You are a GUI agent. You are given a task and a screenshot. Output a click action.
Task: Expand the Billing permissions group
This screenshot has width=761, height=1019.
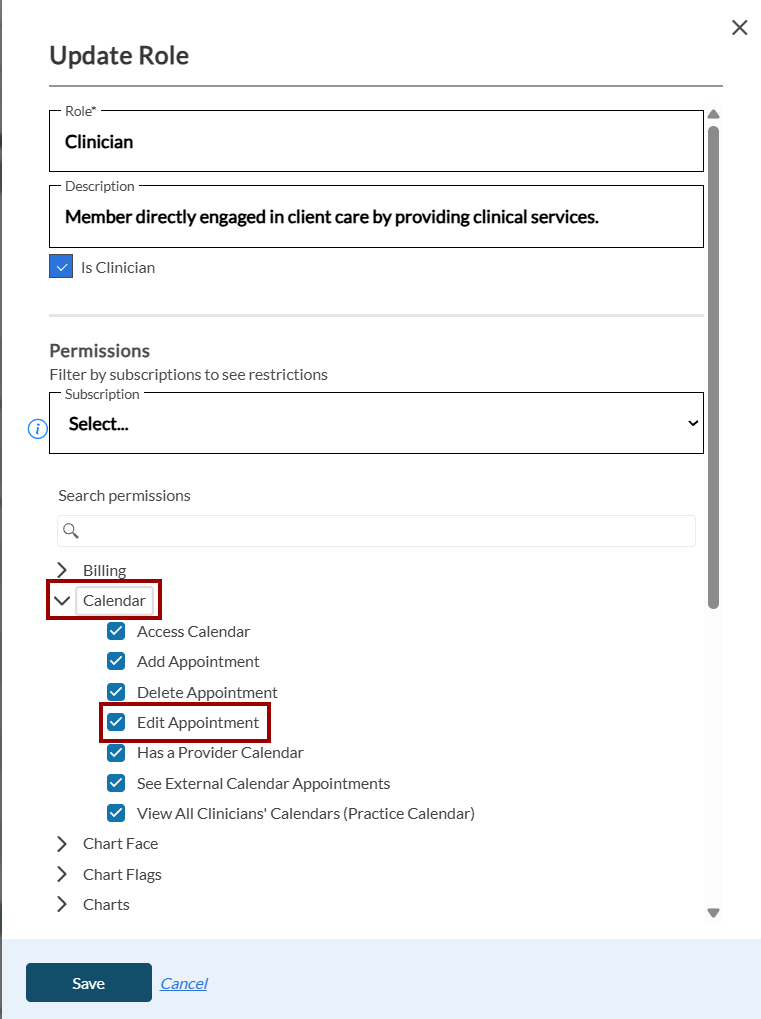pyautogui.click(x=62, y=570)
